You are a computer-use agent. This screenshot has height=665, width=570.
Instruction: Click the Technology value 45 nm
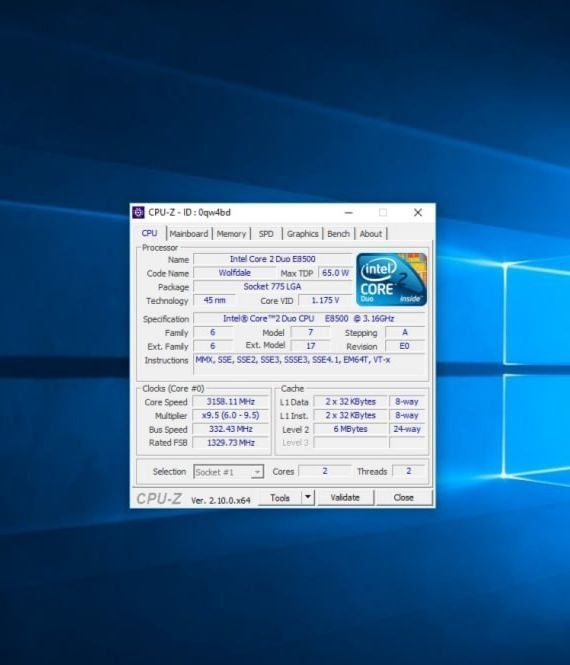(215, 300)
